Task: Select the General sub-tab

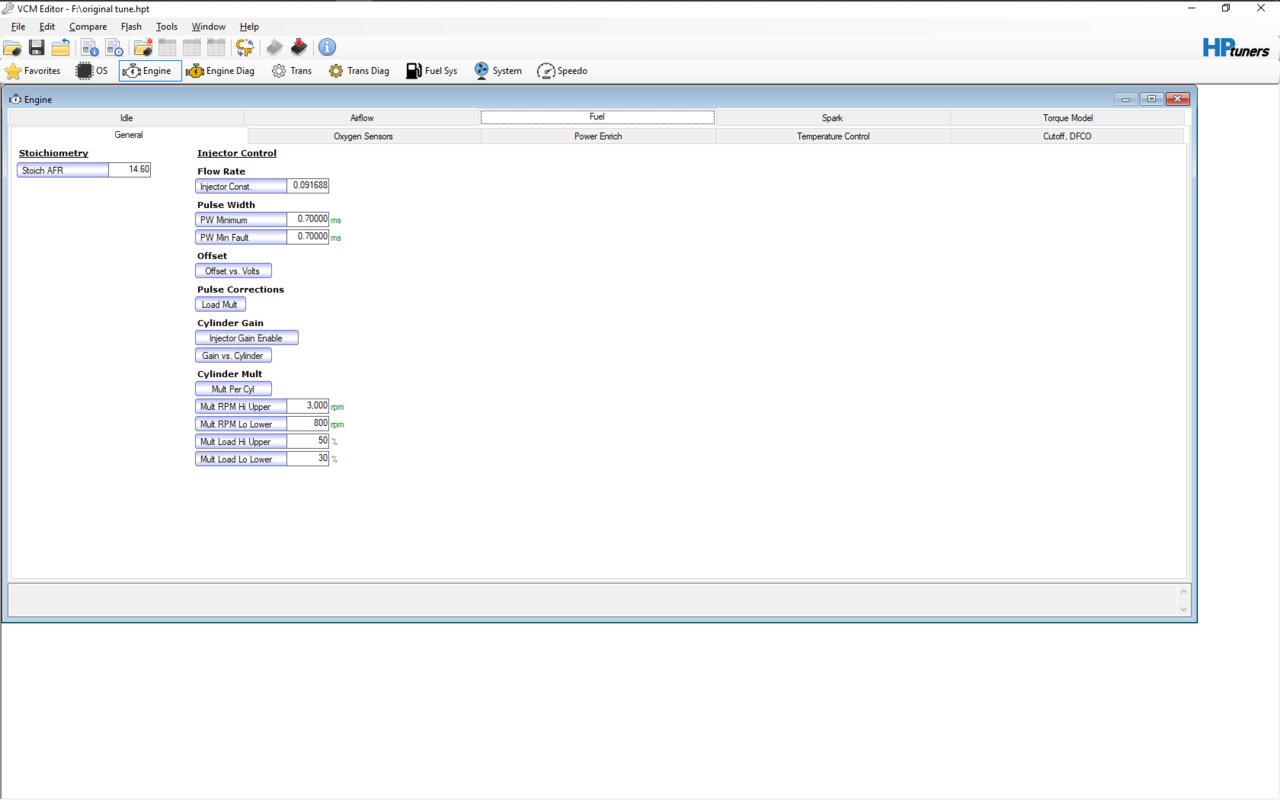Action: [x=128, y=135]
